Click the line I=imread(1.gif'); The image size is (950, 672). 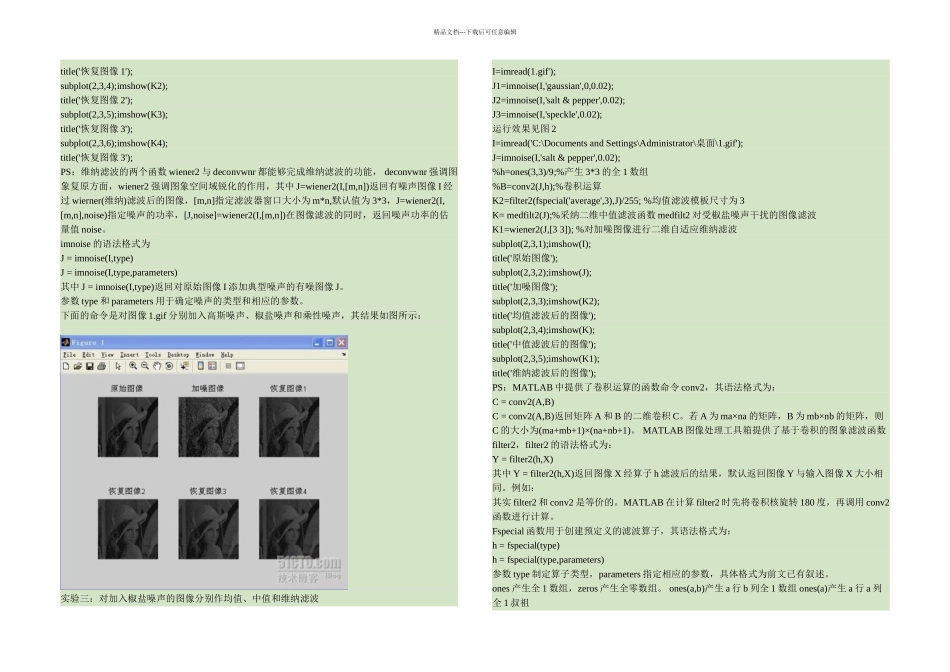click(x=523, y=72)
